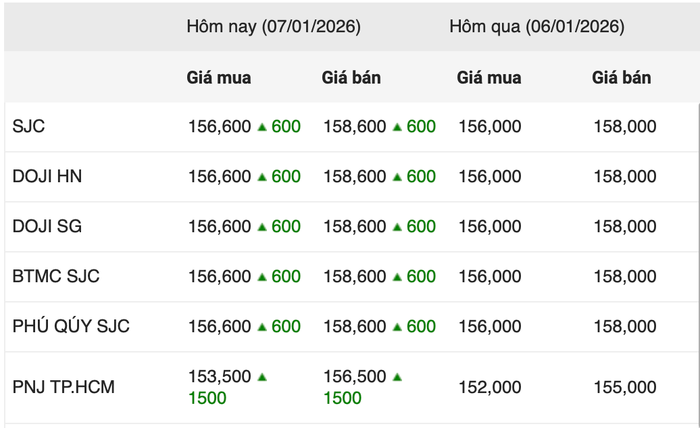
Task: Click up arrow in PNJ TP.HCM sell price
Action: point(397,377)
